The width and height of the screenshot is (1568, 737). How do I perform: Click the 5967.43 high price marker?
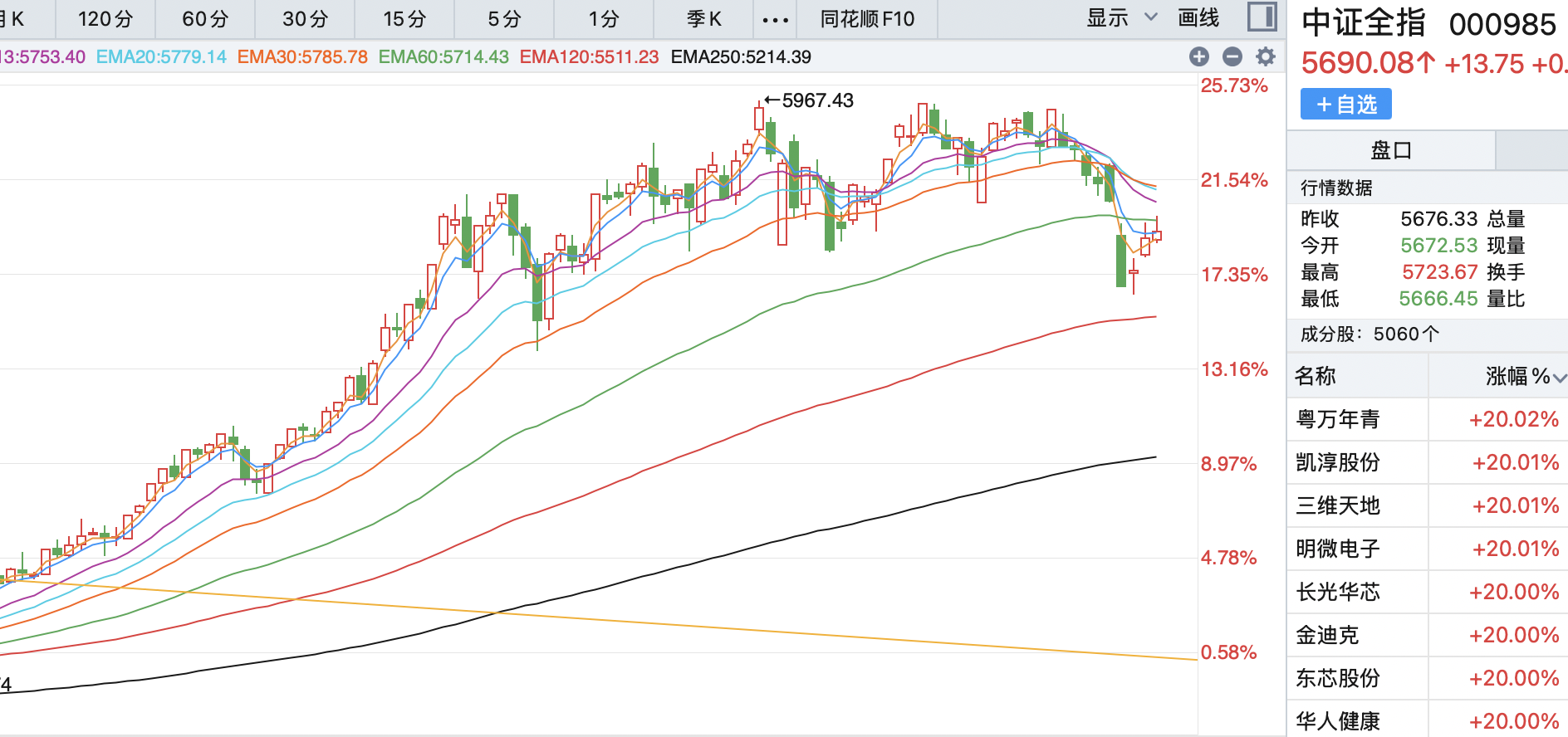click(x=817, y=100)
